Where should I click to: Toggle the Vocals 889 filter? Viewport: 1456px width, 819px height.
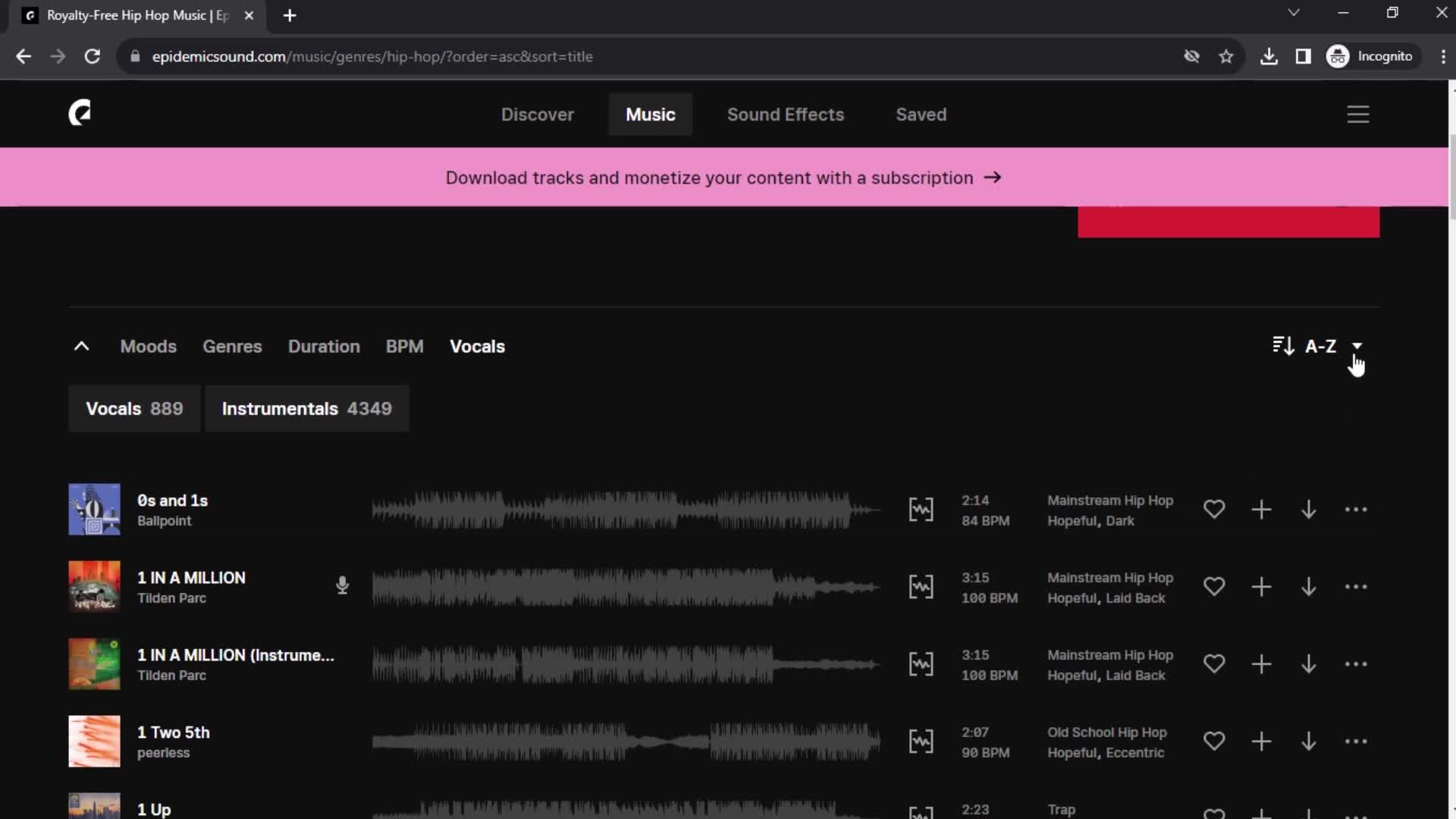click(134, 409)
